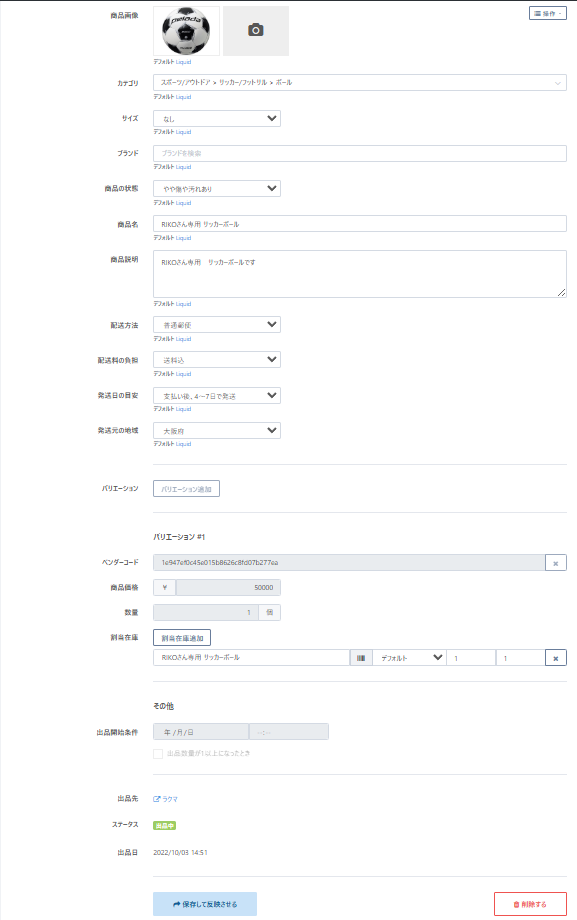Open the soccer ball product thumbnail
Viewport: 577px width, 920px height.
[186, 31]
